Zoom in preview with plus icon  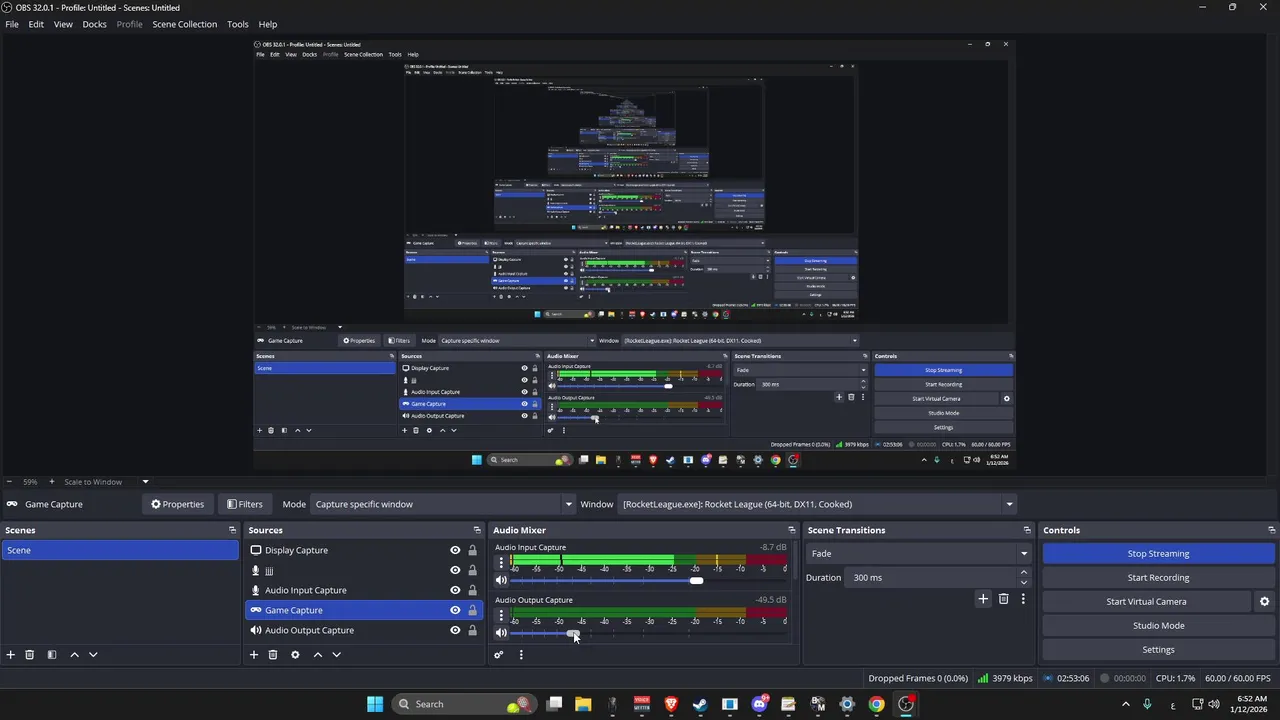point(52,482)
